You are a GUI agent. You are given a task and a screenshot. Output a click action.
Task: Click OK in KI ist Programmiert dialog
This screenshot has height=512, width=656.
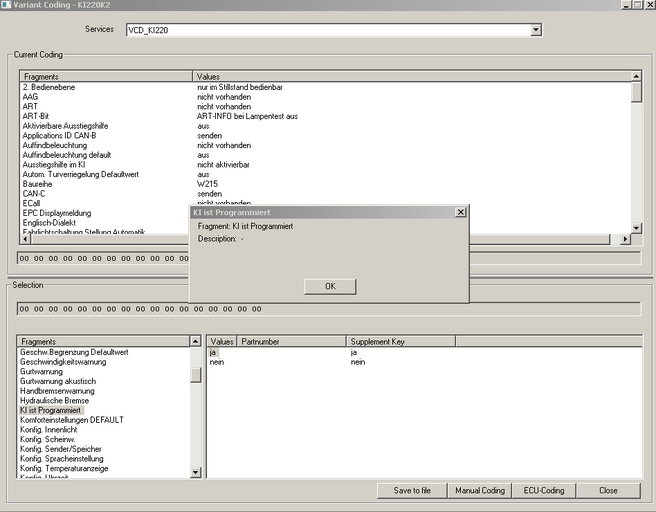330,286
